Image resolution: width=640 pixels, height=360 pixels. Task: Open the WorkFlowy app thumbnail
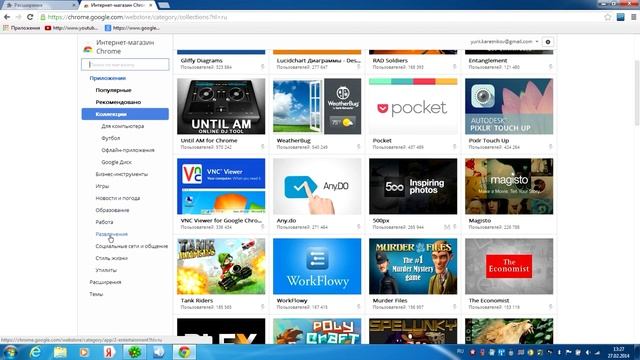click(x=317, y=267)
